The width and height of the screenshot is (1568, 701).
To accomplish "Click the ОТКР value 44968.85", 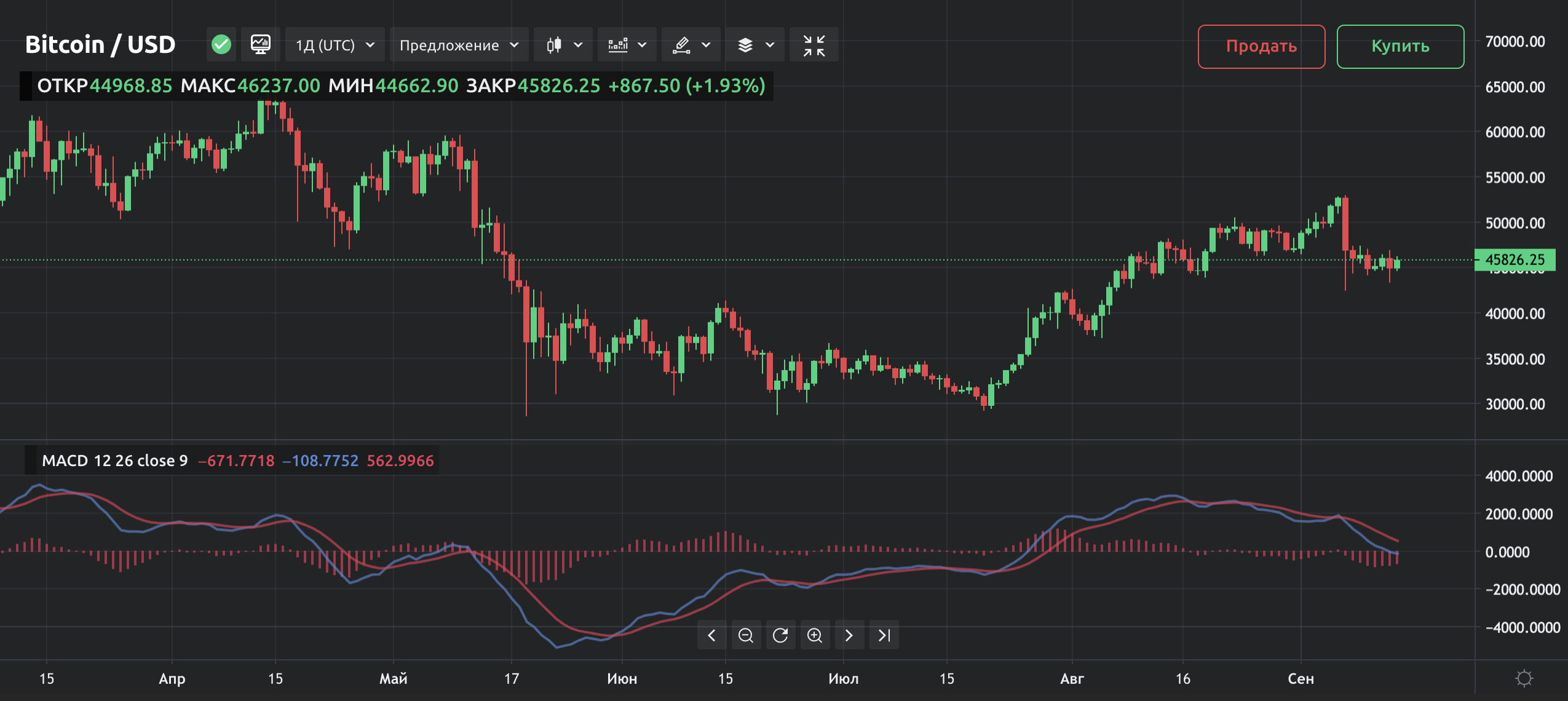I will [131, 85].
